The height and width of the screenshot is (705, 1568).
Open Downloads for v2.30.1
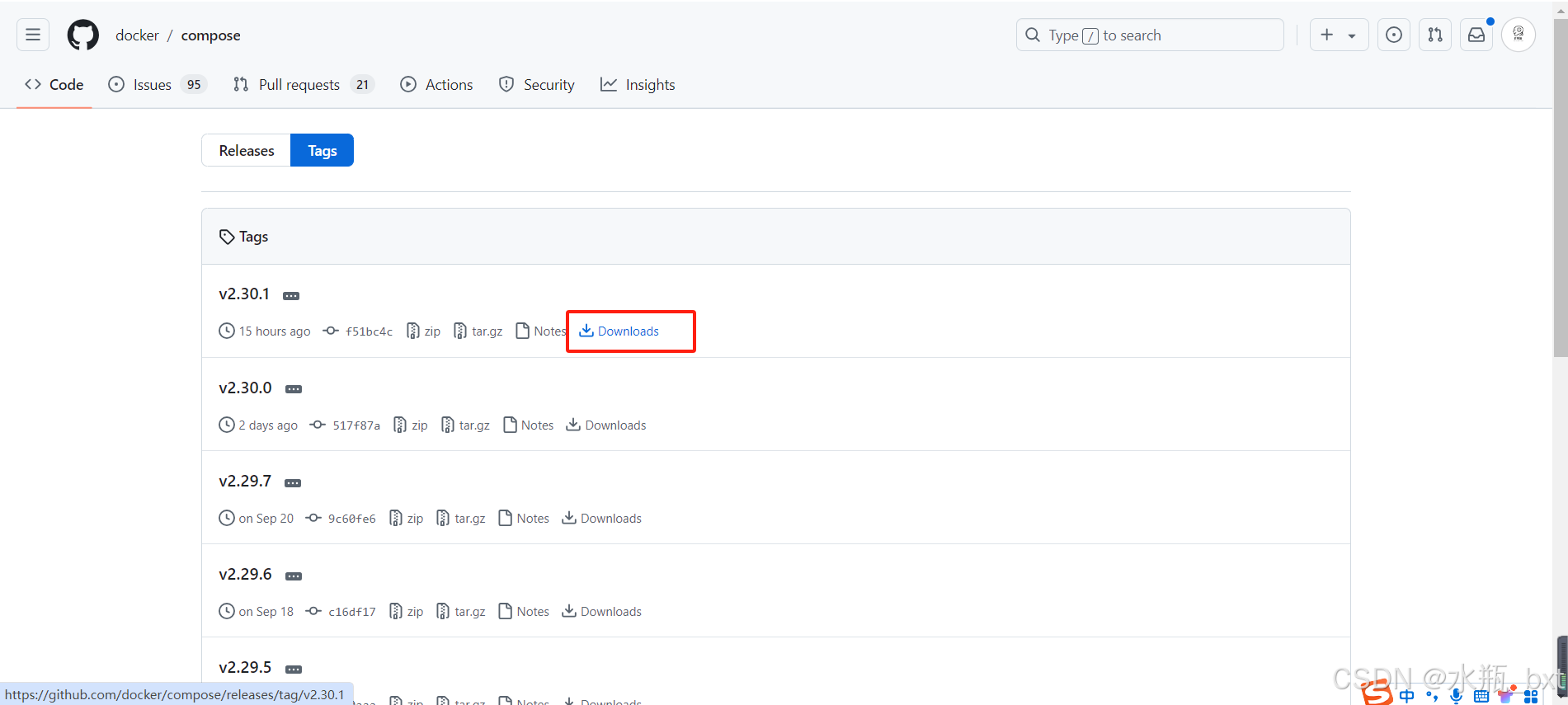click(619, 331)
